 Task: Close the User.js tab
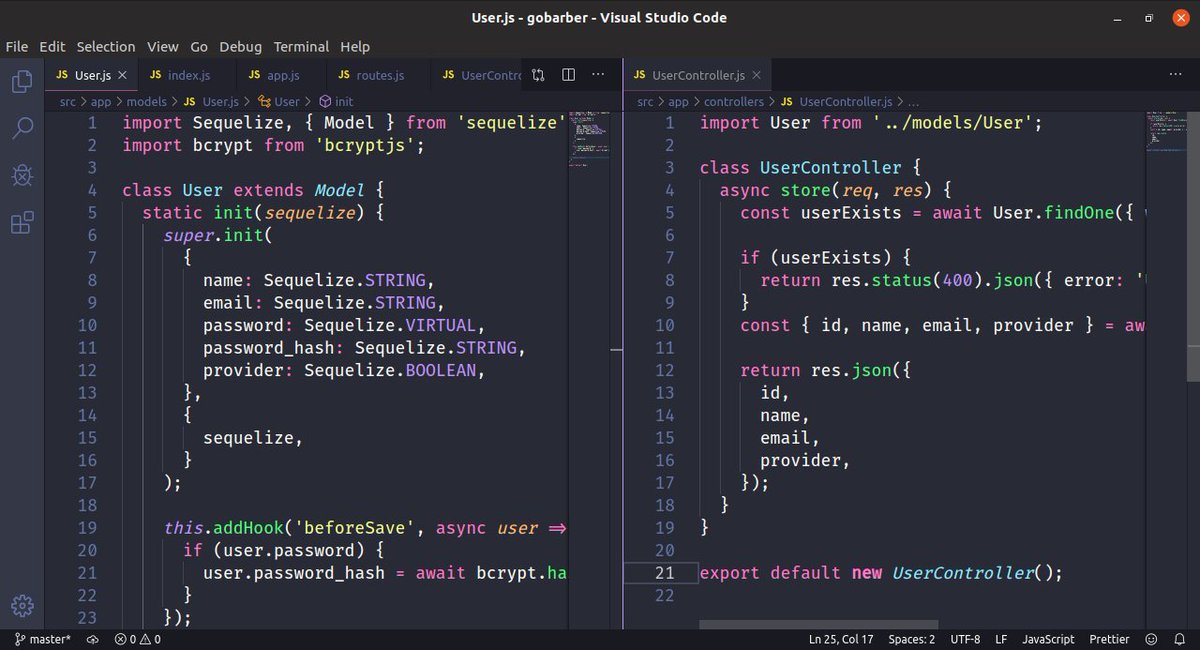(123, 75)
